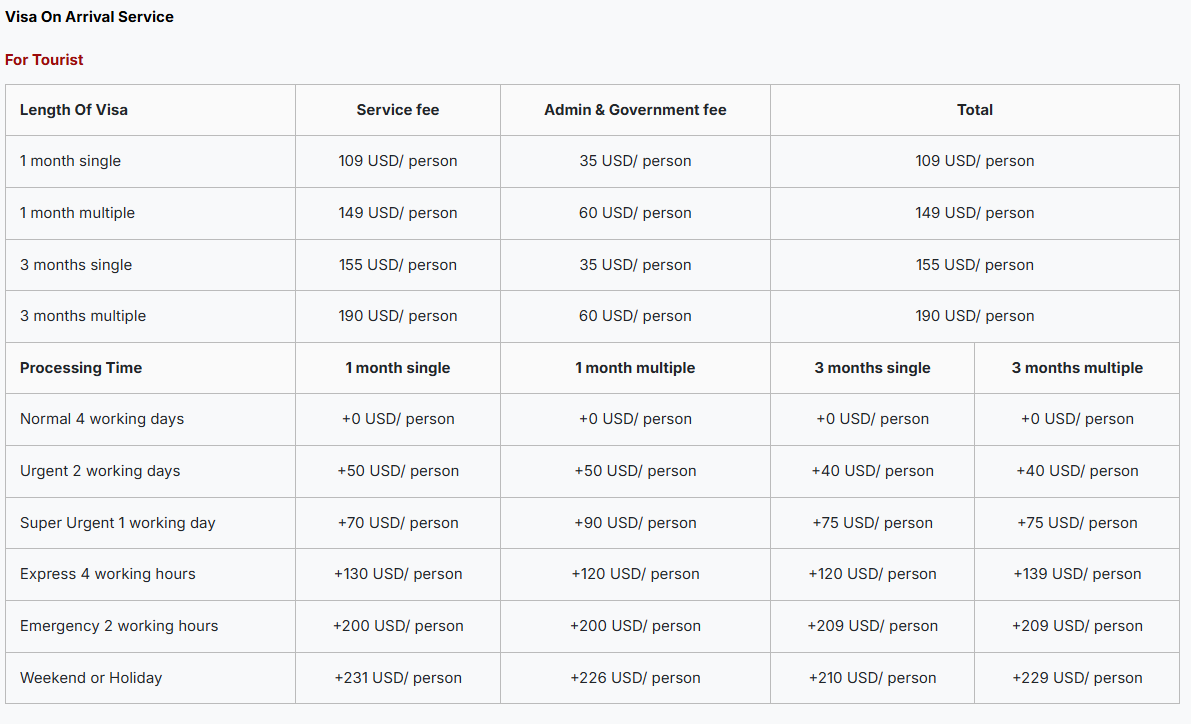The image size is (1191, 724).
Task: Click the "Visa On Arrival Service" title
Action: (89, 17)
